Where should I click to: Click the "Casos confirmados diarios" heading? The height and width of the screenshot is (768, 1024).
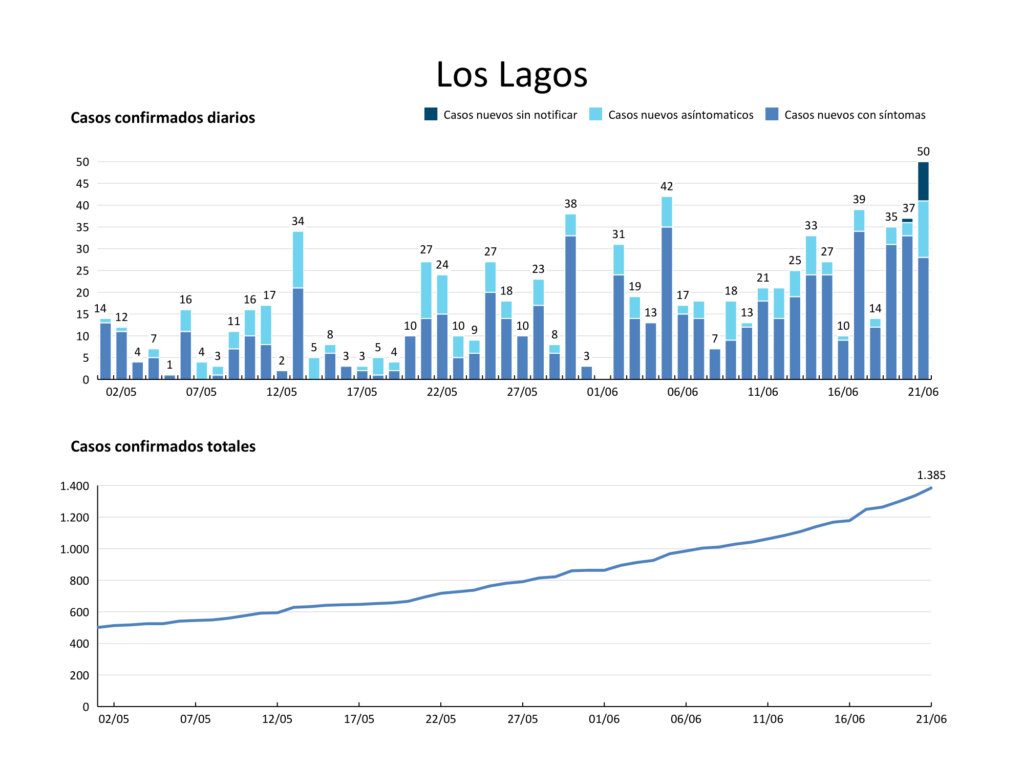pos(162,118)
